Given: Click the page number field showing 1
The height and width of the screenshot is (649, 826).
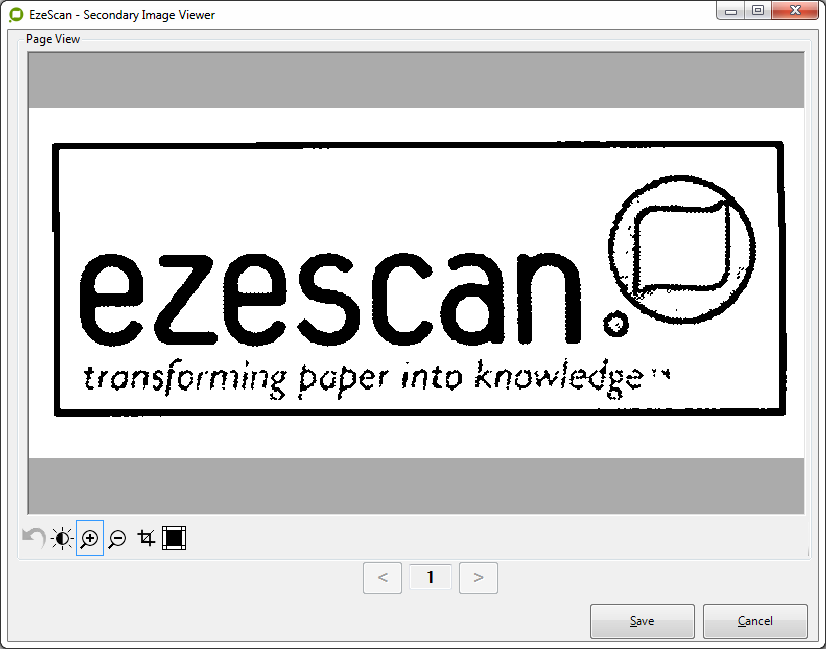Looking at the screenshot, I should (x=430, y=577).
